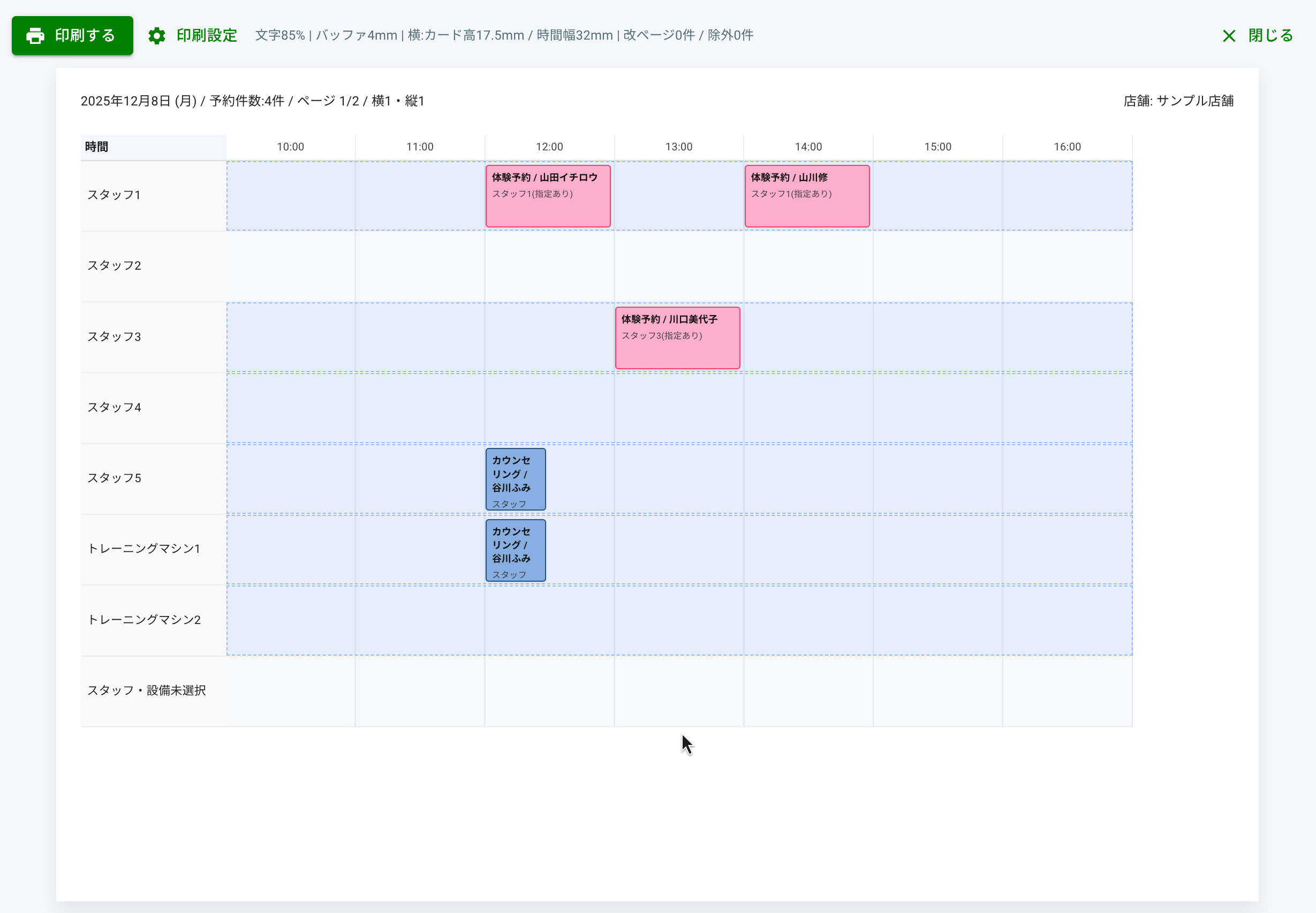Click the 閉じる close link

pos(1270,35)
